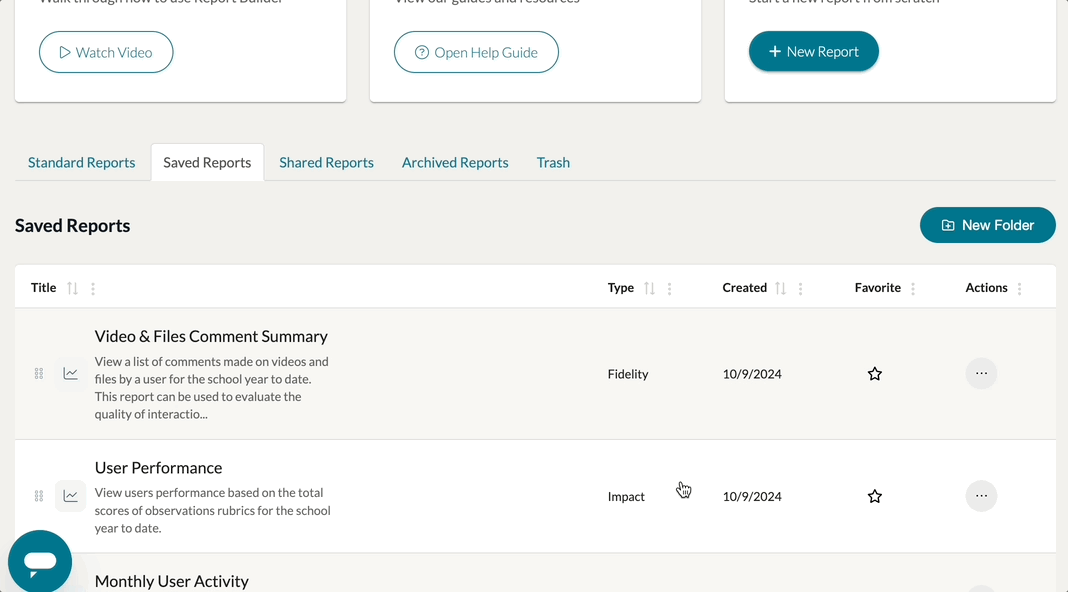The height and width of the screenshot is (592, 1068).
Task: Click chart icon beside User Performance report
Action: pos(71,496)
